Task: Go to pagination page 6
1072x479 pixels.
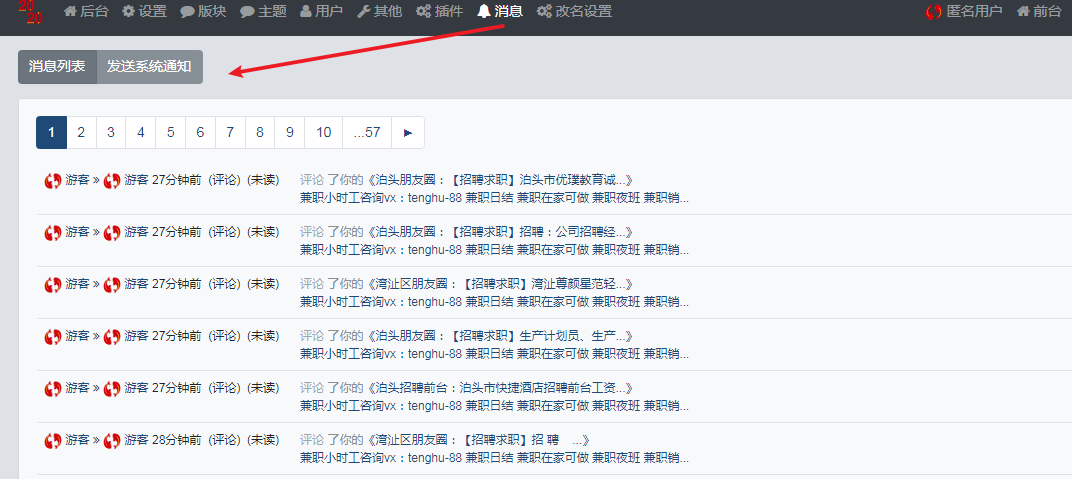Action: point(200,133)
